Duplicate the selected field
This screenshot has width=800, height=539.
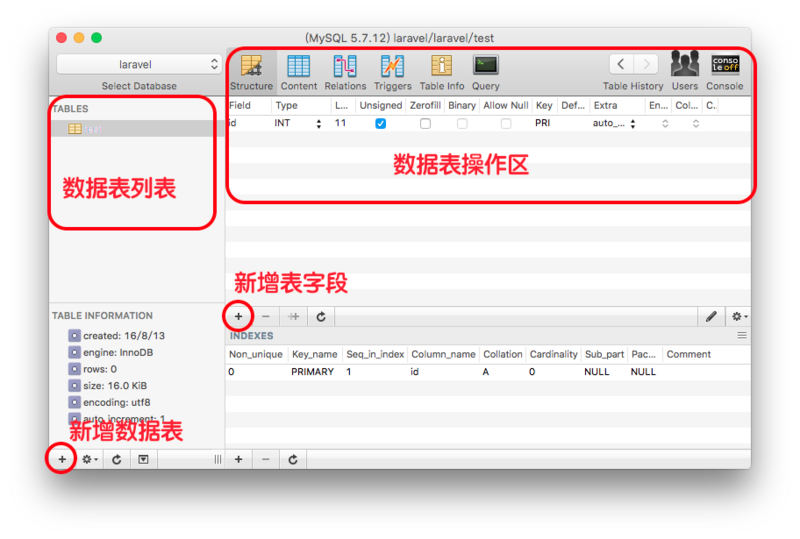pyautogui.click(x=293, y=316)
